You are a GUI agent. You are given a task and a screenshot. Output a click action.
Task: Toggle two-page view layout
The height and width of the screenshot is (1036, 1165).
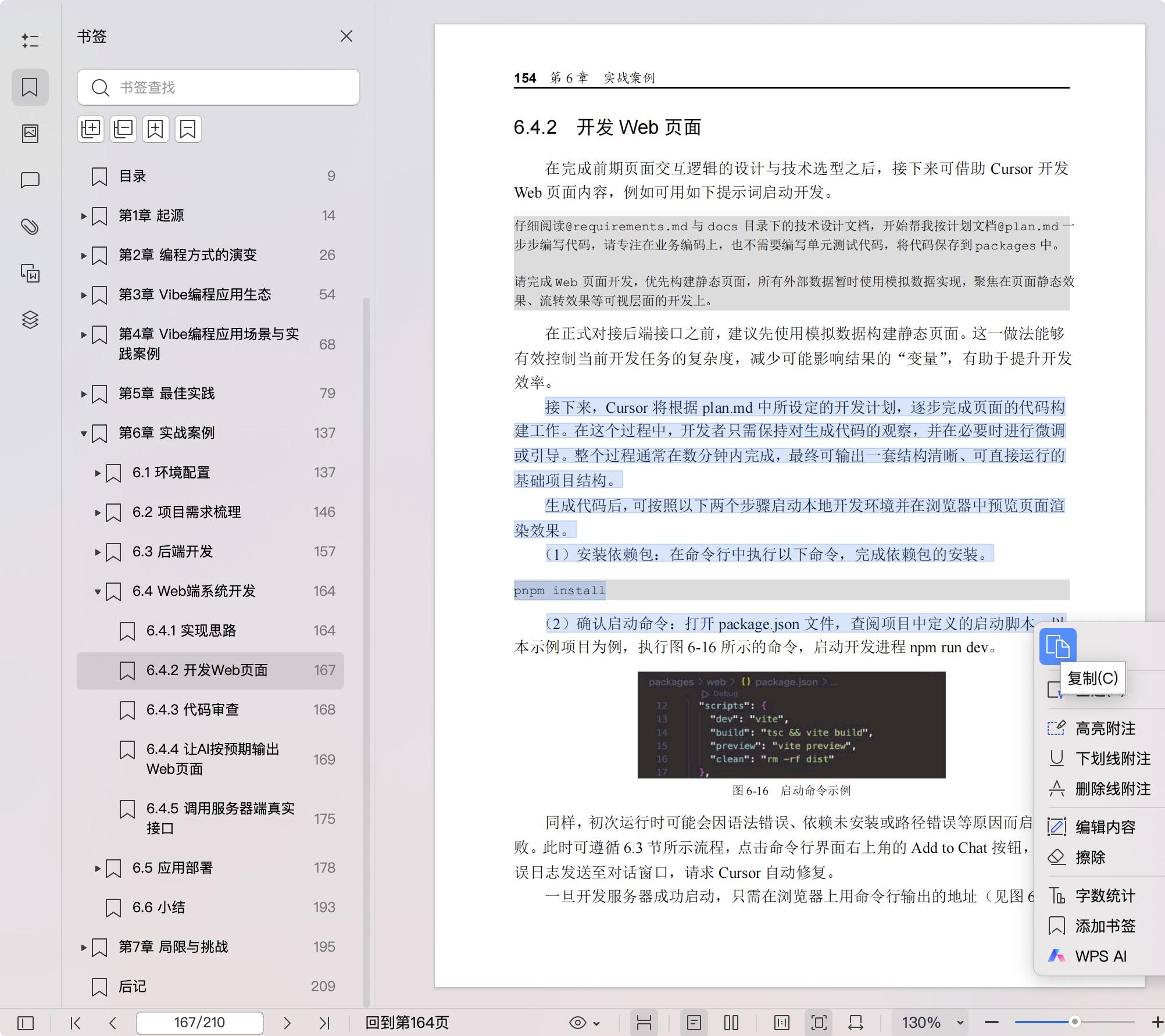tap(731, 1023)
